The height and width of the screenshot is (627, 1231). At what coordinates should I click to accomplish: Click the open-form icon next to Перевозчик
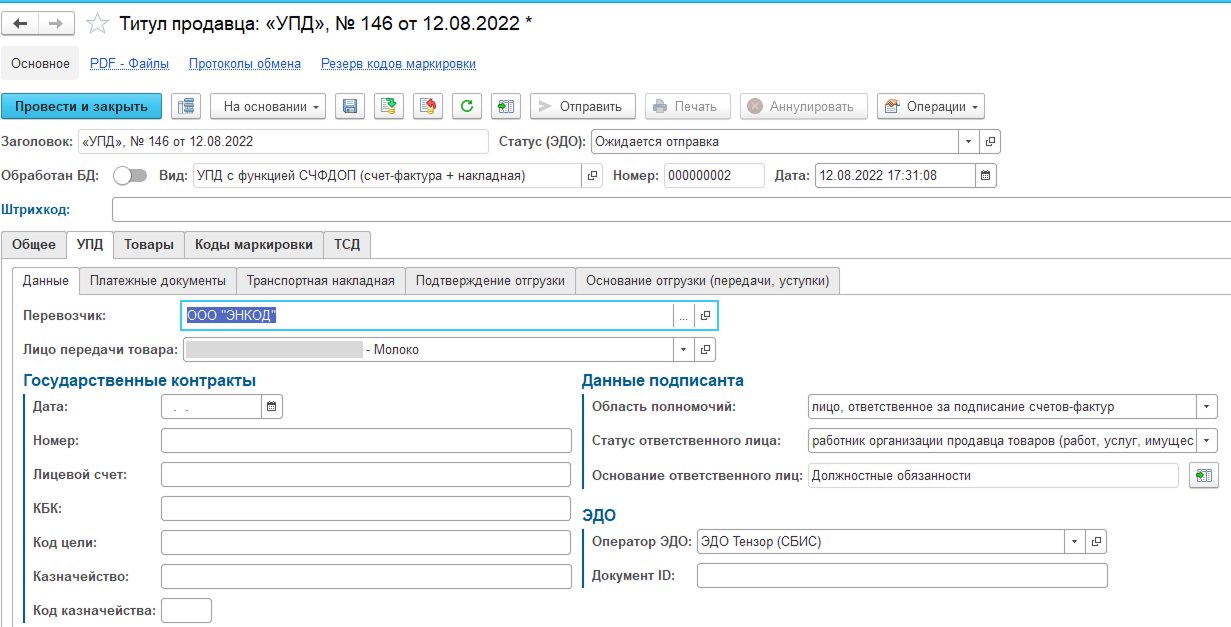point(705,316)
